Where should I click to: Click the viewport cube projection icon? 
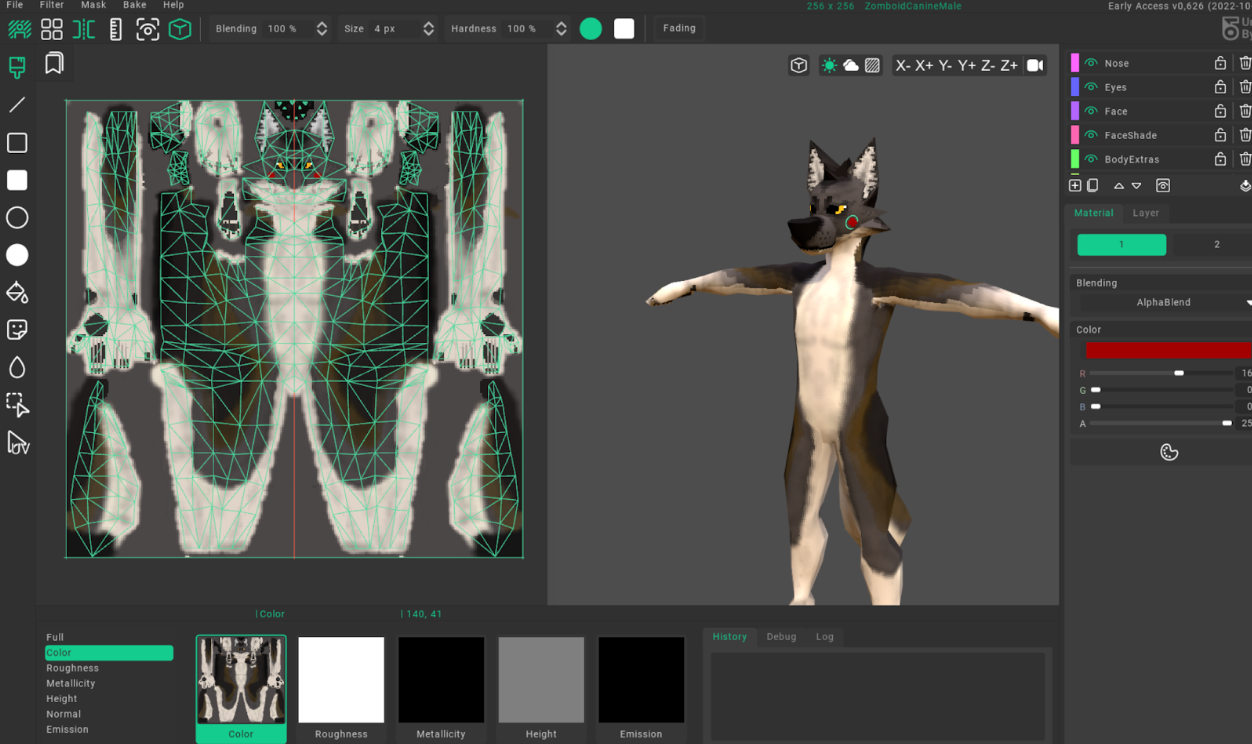click(799, 65)
